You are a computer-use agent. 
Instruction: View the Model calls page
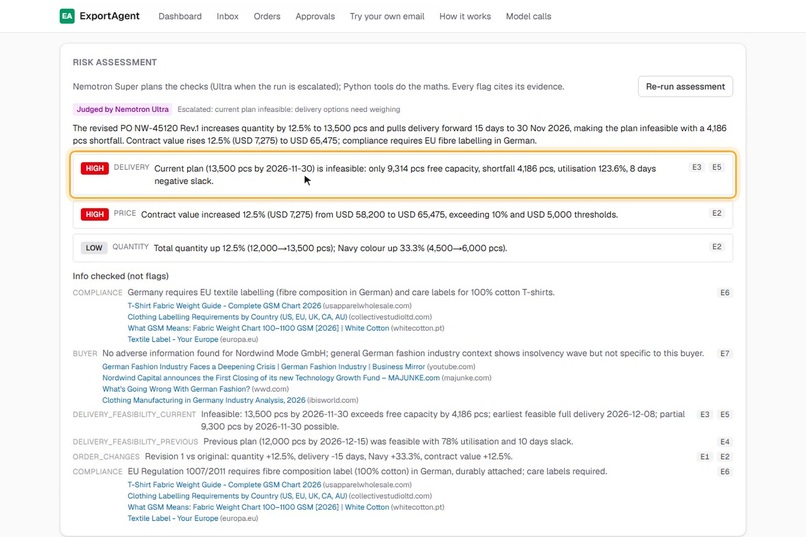pos(528,16)
